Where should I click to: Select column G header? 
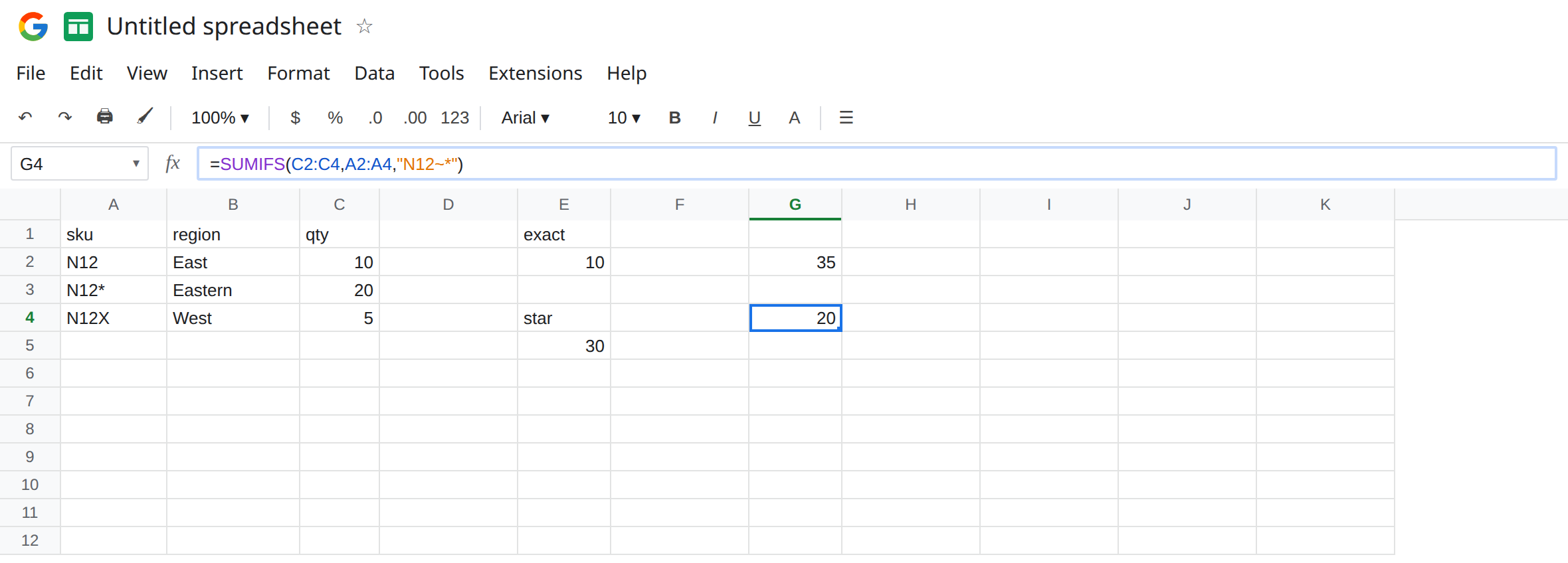(x=795, y=204)
